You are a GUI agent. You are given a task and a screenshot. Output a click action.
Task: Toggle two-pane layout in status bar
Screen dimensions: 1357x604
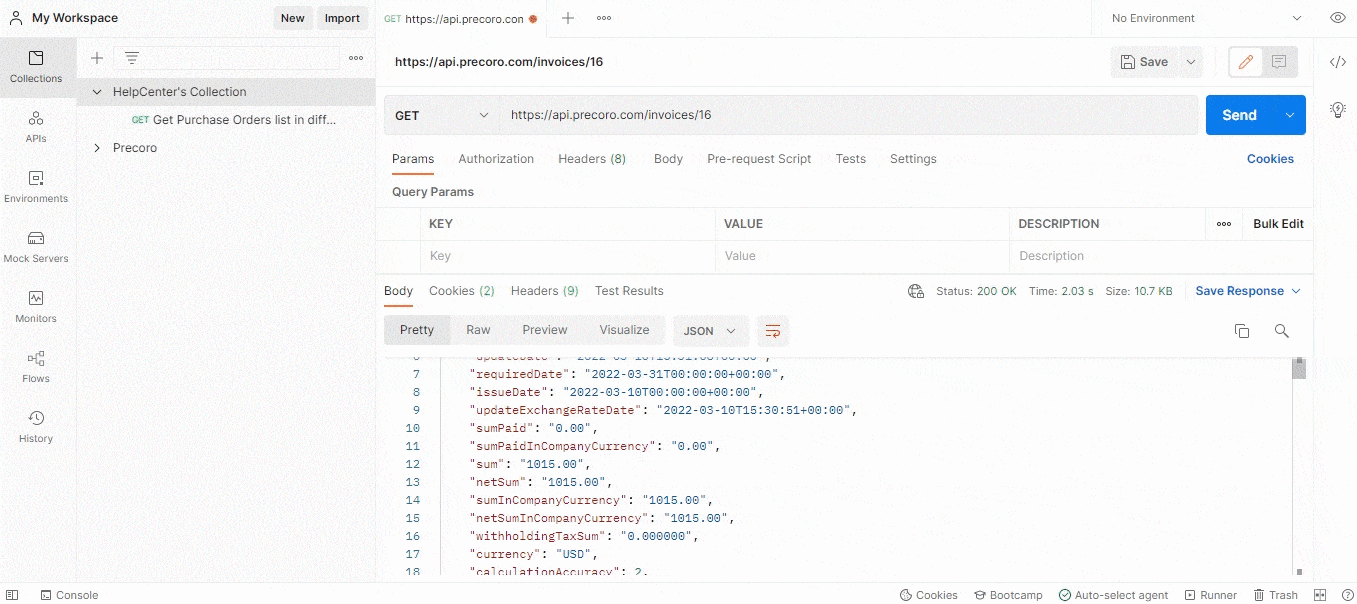click(1320, 595)
